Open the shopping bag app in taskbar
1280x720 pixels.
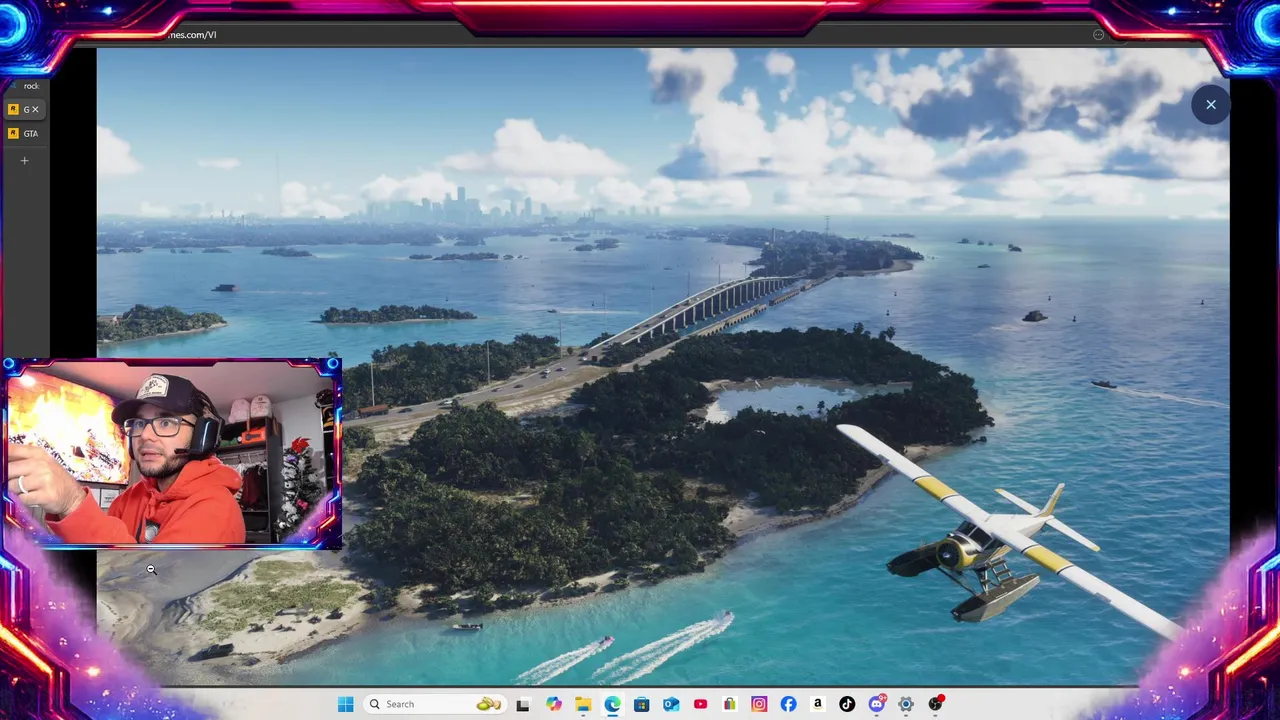click(730, 704)
